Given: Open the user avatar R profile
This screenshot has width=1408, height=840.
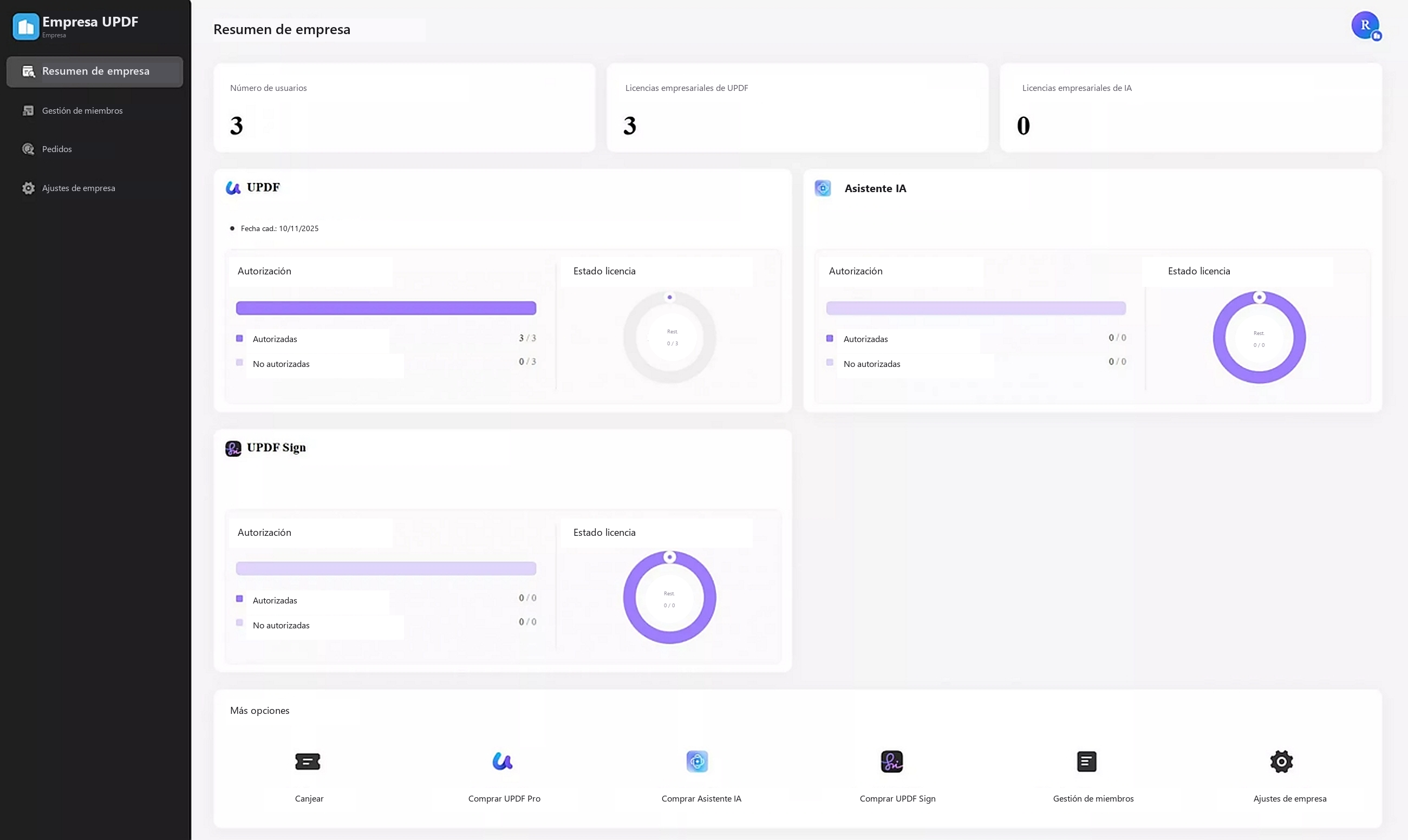Looking at the screenshot, I should (x=1366, y=25).
